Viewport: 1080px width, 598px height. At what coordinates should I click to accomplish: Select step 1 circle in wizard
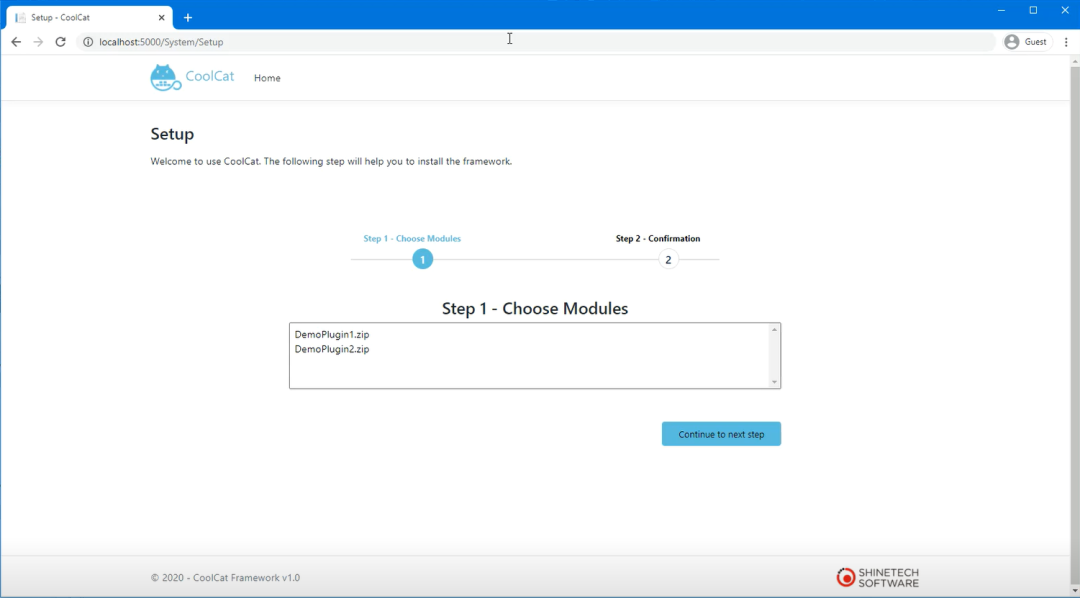tap(423, 260)
